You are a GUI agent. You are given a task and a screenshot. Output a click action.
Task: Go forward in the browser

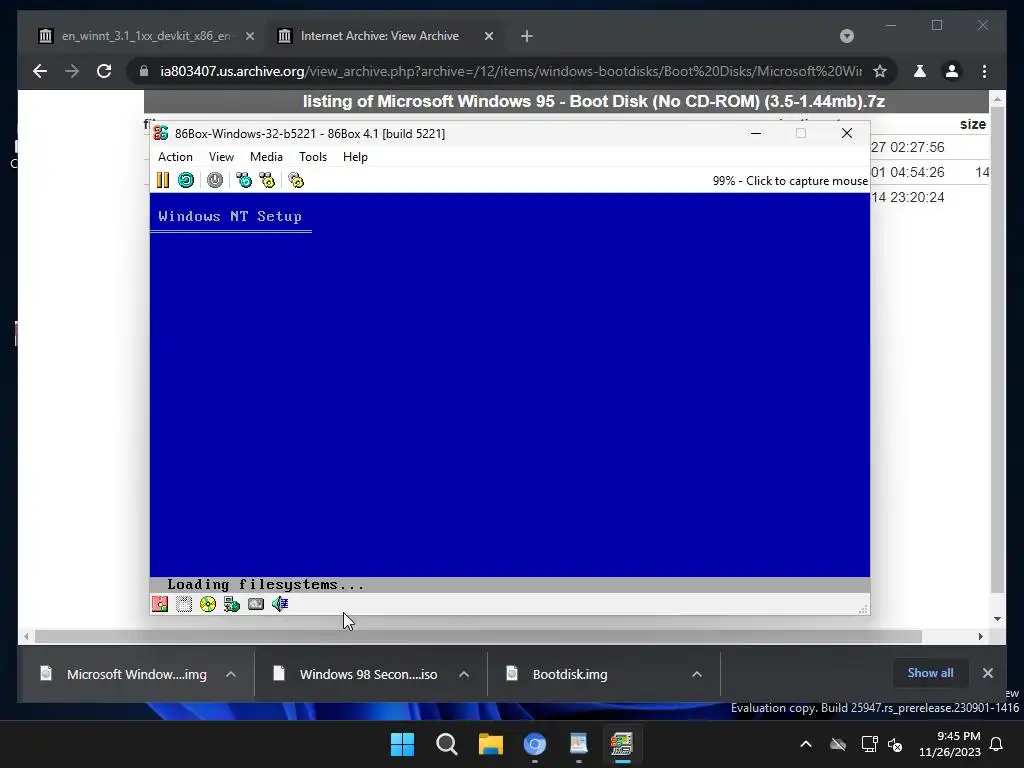coord(72,71)
